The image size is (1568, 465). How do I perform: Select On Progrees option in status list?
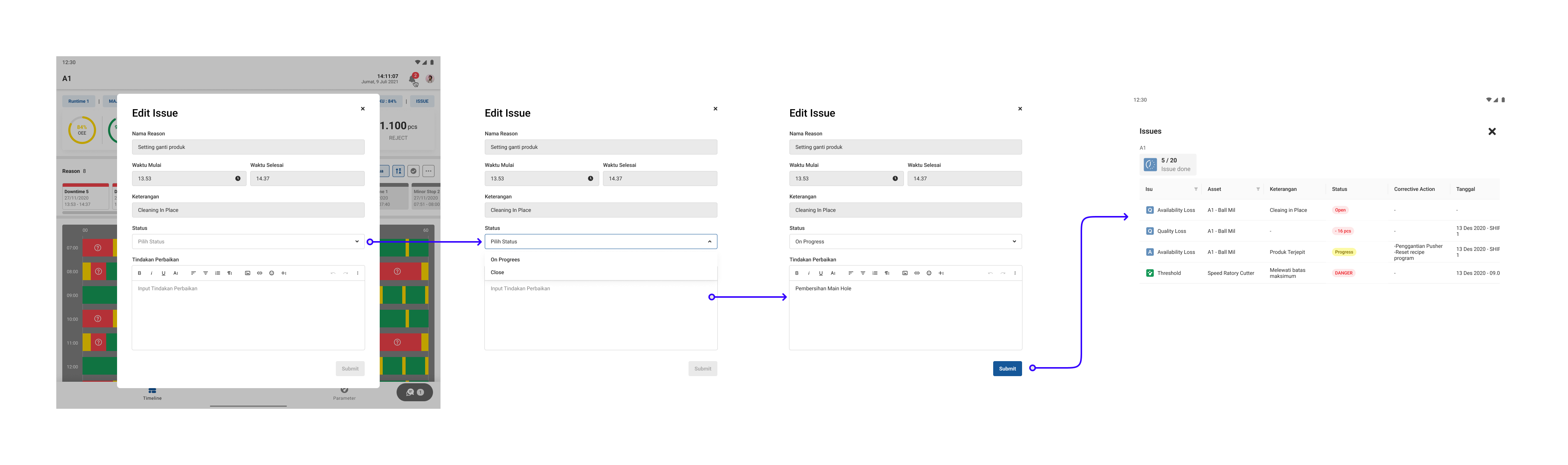tap(601, 260)
